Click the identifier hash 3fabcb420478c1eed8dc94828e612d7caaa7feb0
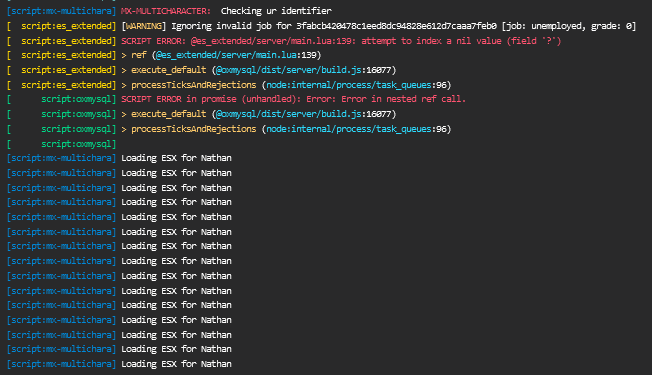Viewport: 652px width, 375px height. tap(396, 26)
